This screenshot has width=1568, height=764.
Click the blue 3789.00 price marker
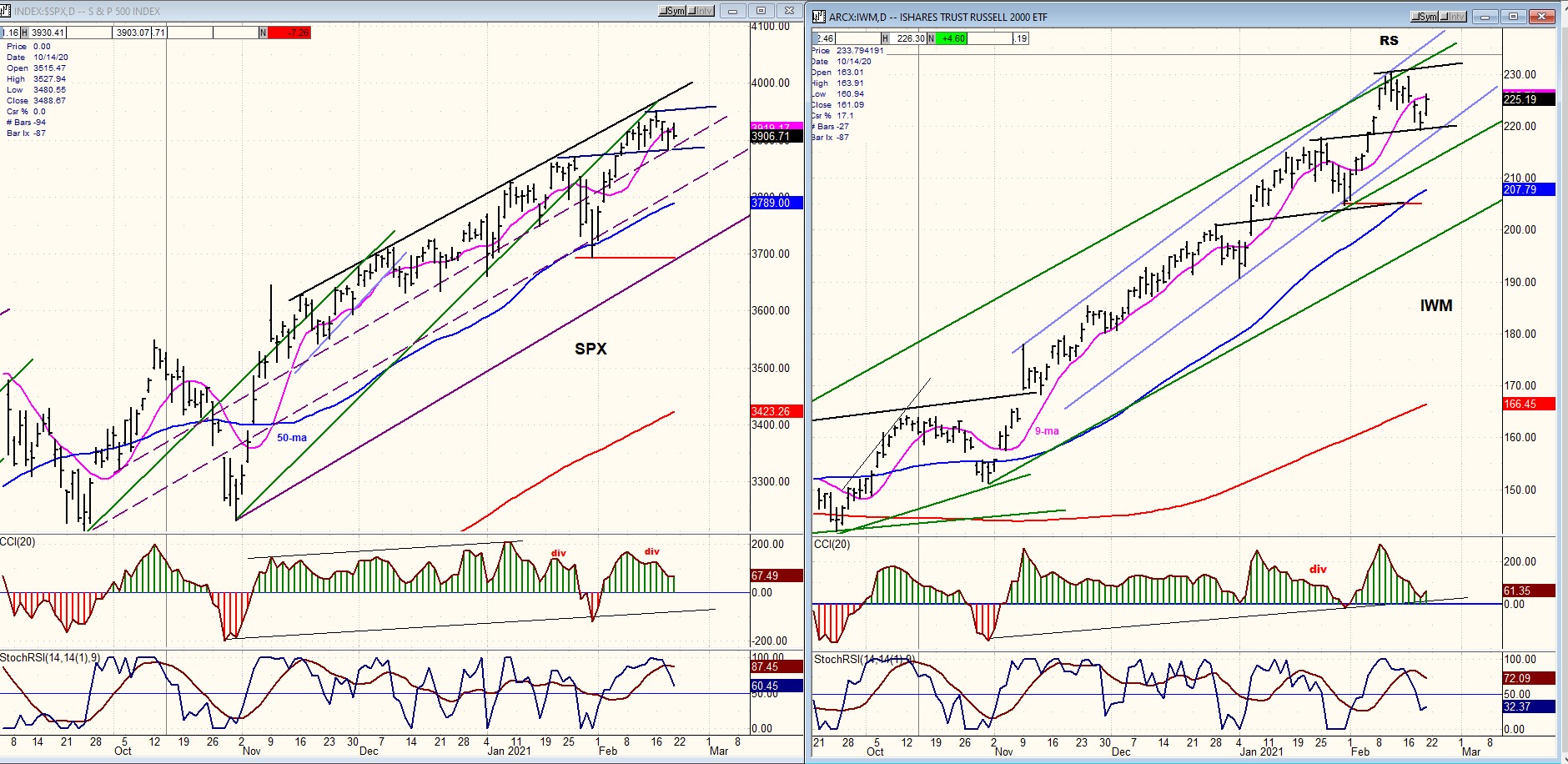[776, 203]
